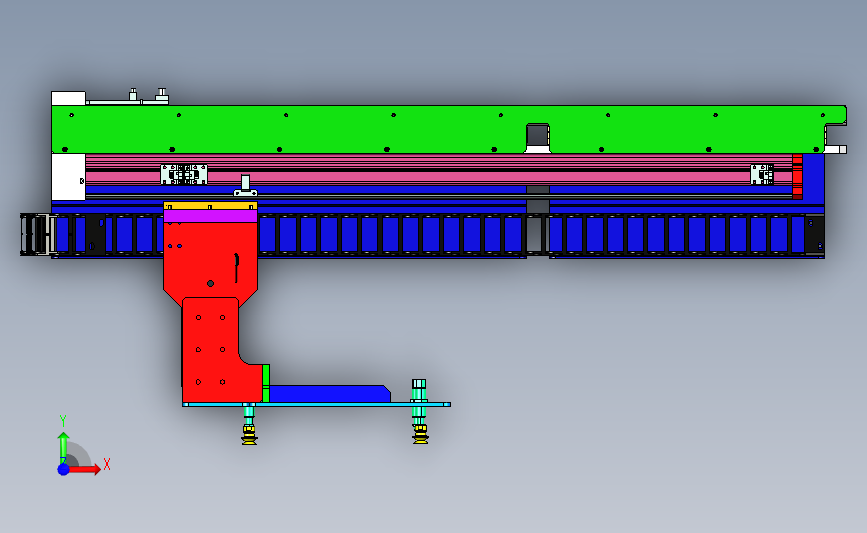Pick the left yellow suction cup
Screen dimensions: 867x533
(x=249, y=435)
